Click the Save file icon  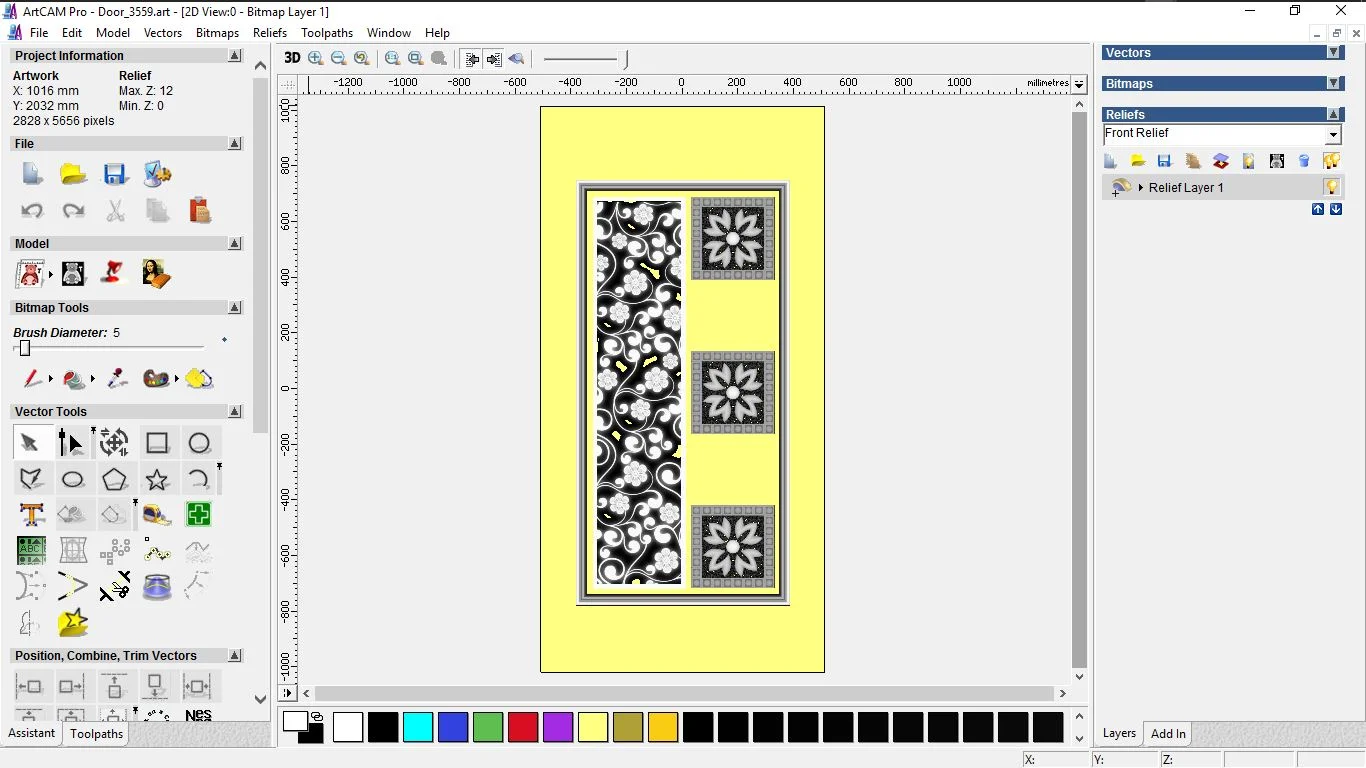115,175
